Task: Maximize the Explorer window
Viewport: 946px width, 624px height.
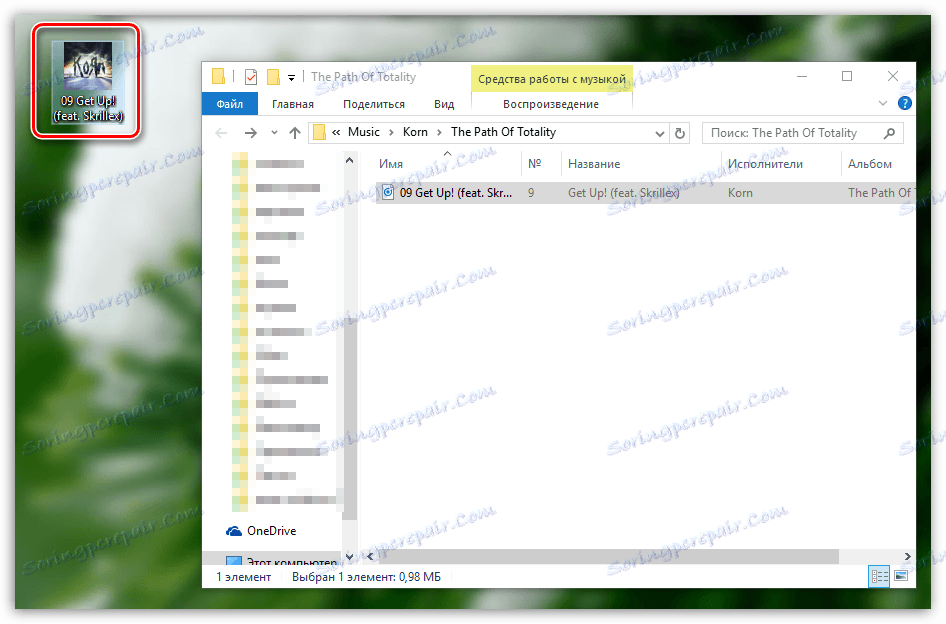Action: (847, 77)
